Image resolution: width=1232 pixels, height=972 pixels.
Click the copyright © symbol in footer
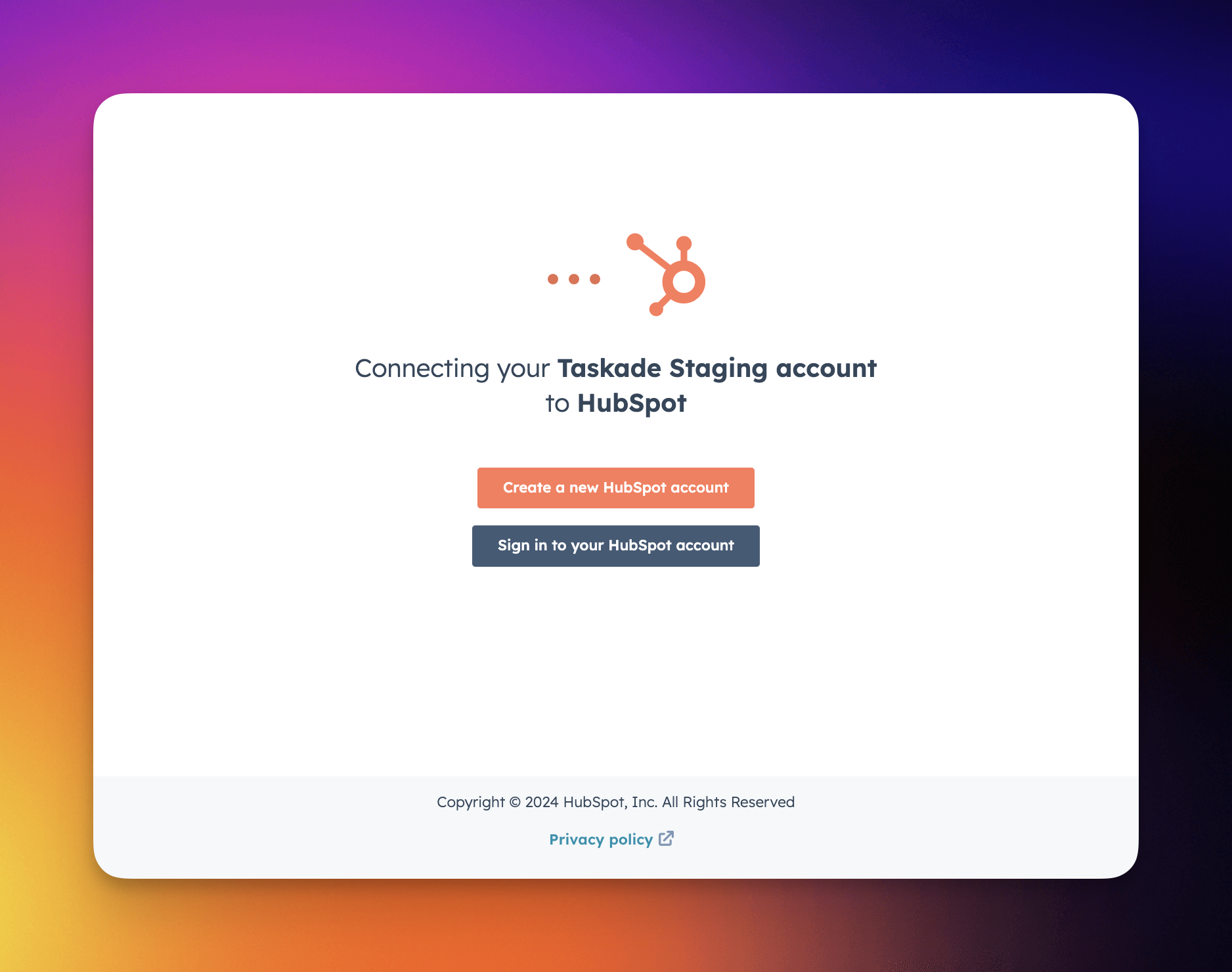click(515, 803)
